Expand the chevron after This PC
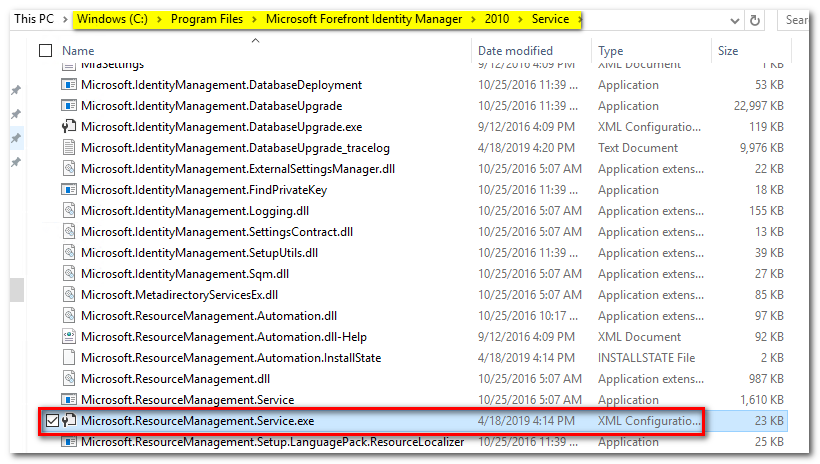This screenshot has width=820, height=464. pyautogui.click(x=65, y=19)
